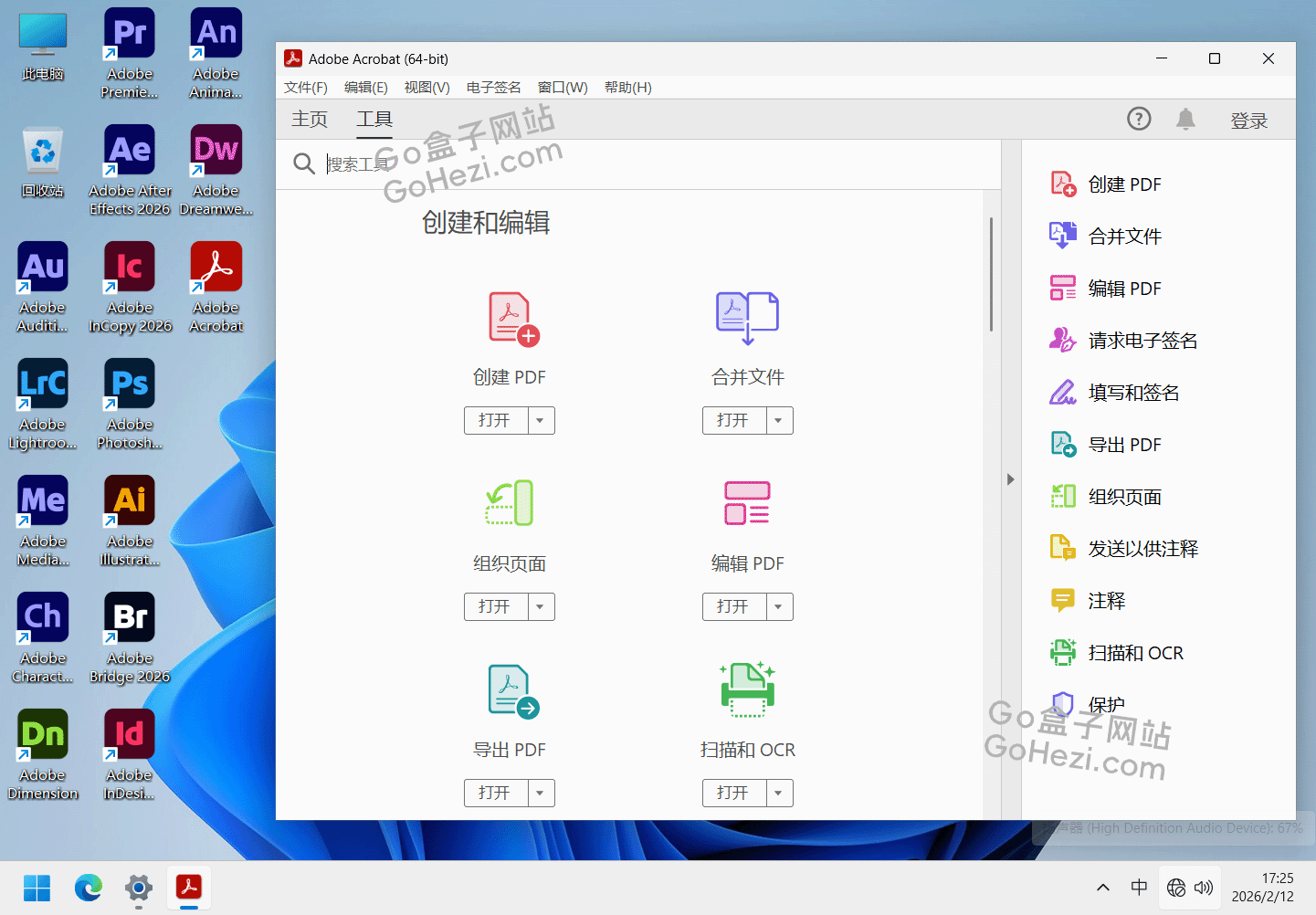Click the vertical scrollbar of the tools list

(x=991, y=274)
